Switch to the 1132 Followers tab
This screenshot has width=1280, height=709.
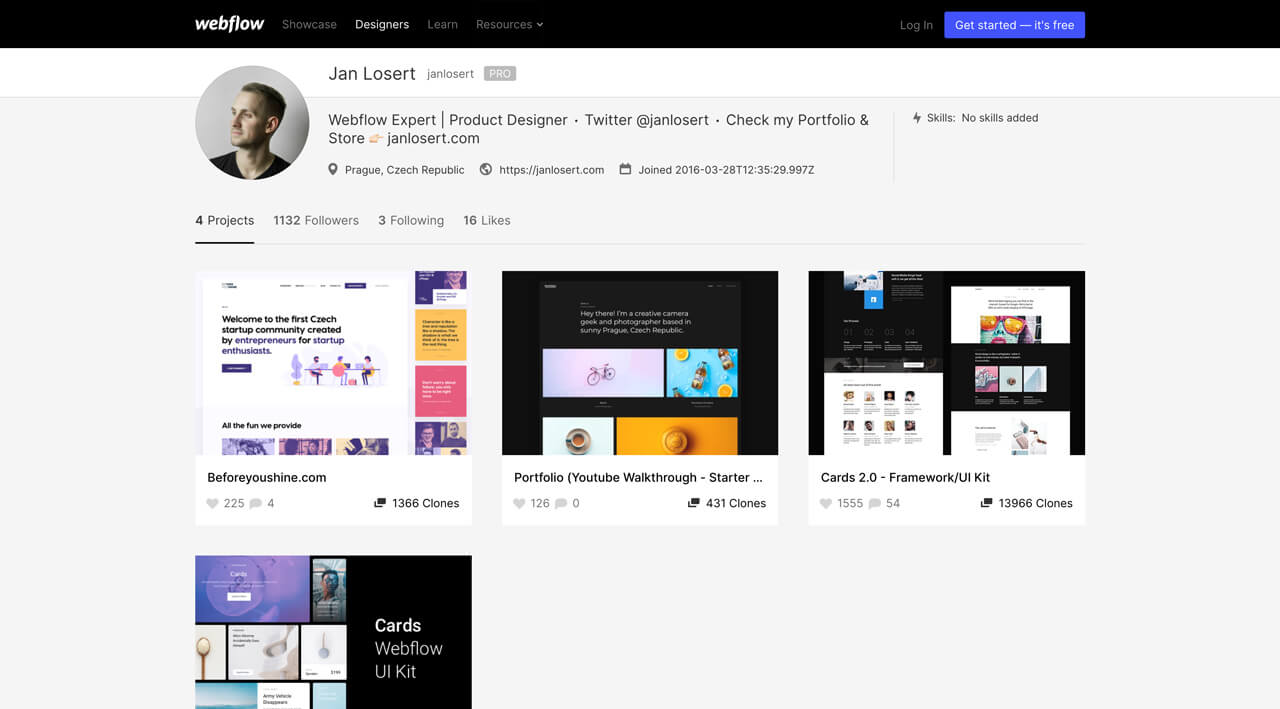click(316, 220)
